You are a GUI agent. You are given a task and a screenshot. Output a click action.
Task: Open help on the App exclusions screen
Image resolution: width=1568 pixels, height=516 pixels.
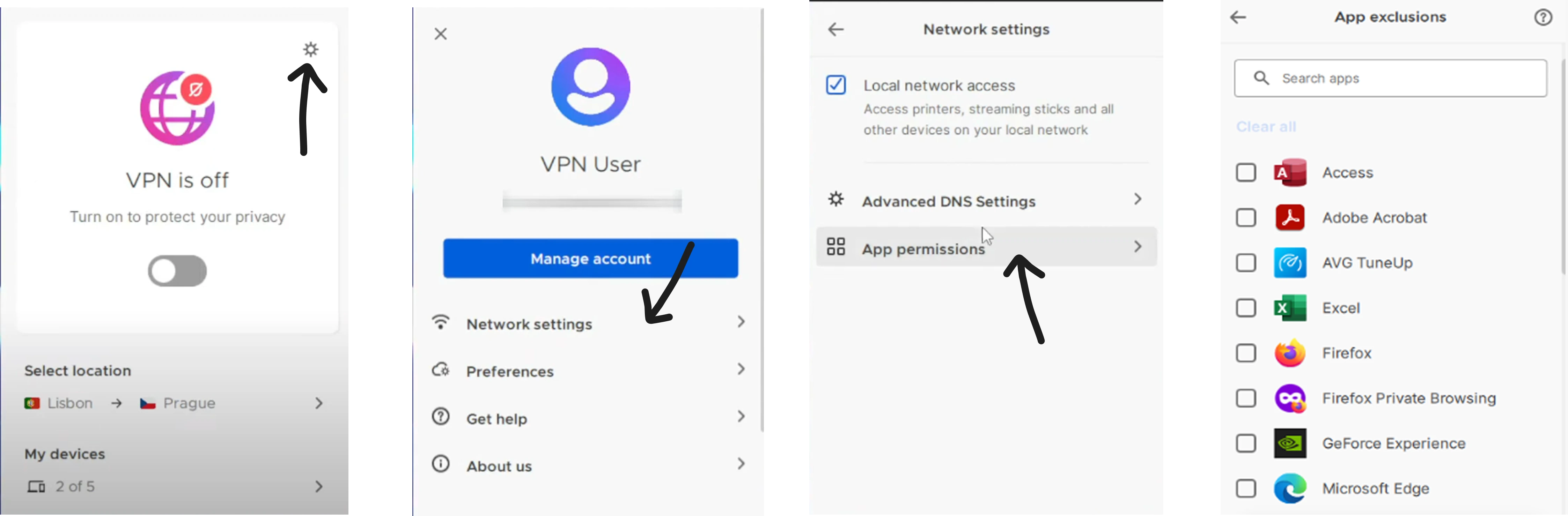[1543, 18]
